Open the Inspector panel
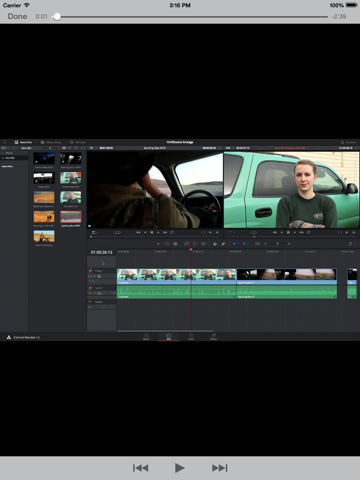Image resolution: width=360 pixels, height=480 pixels. coord(348,142)
